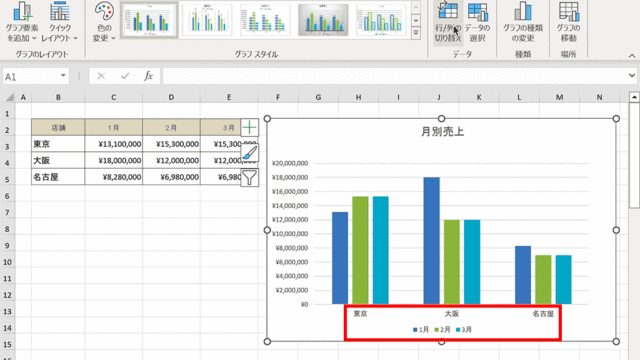
Task: Click the chart title 月別売上
Action: click(442, 132)
